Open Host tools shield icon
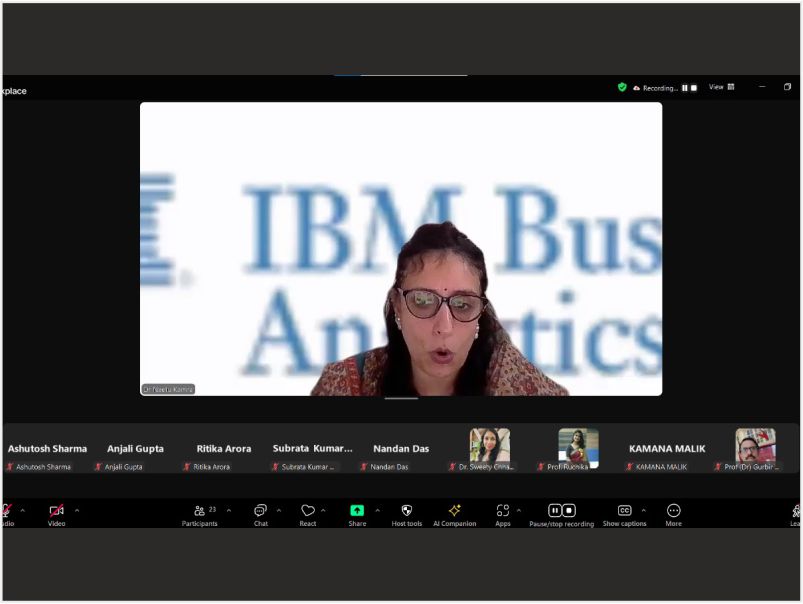803x604 pixels. tap(406, 511)
